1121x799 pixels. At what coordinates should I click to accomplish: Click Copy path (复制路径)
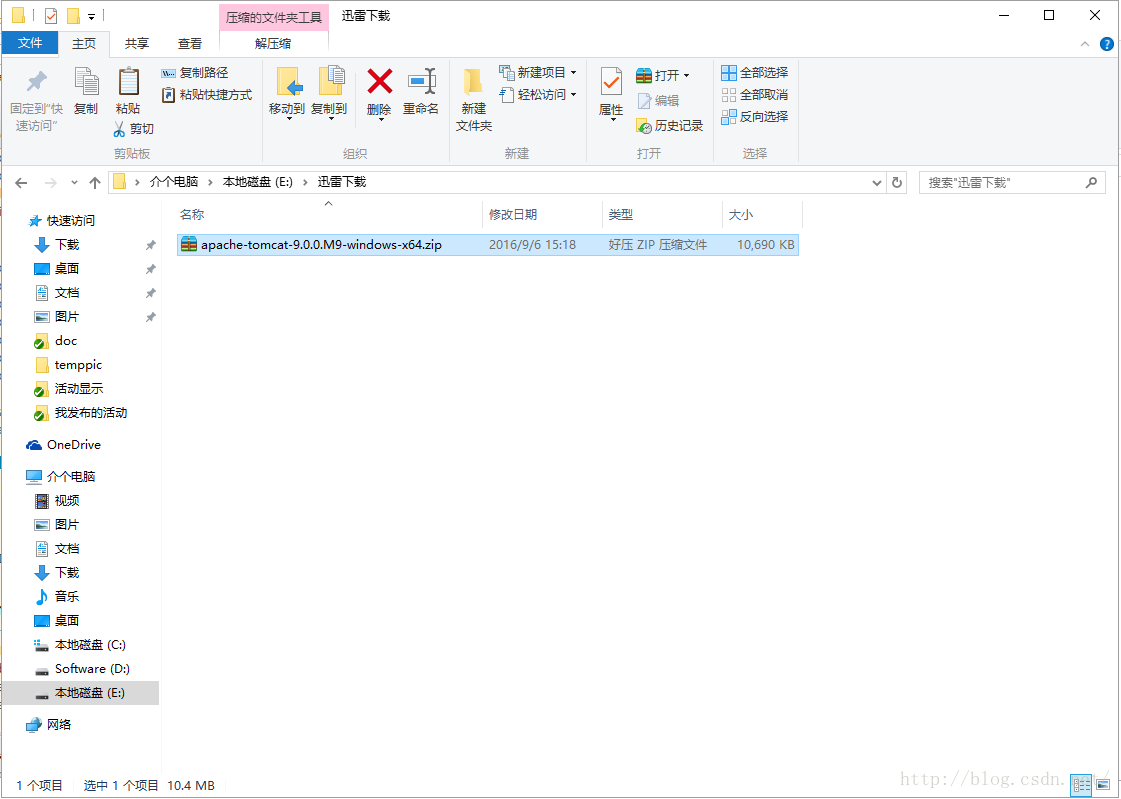coord(194,73)
